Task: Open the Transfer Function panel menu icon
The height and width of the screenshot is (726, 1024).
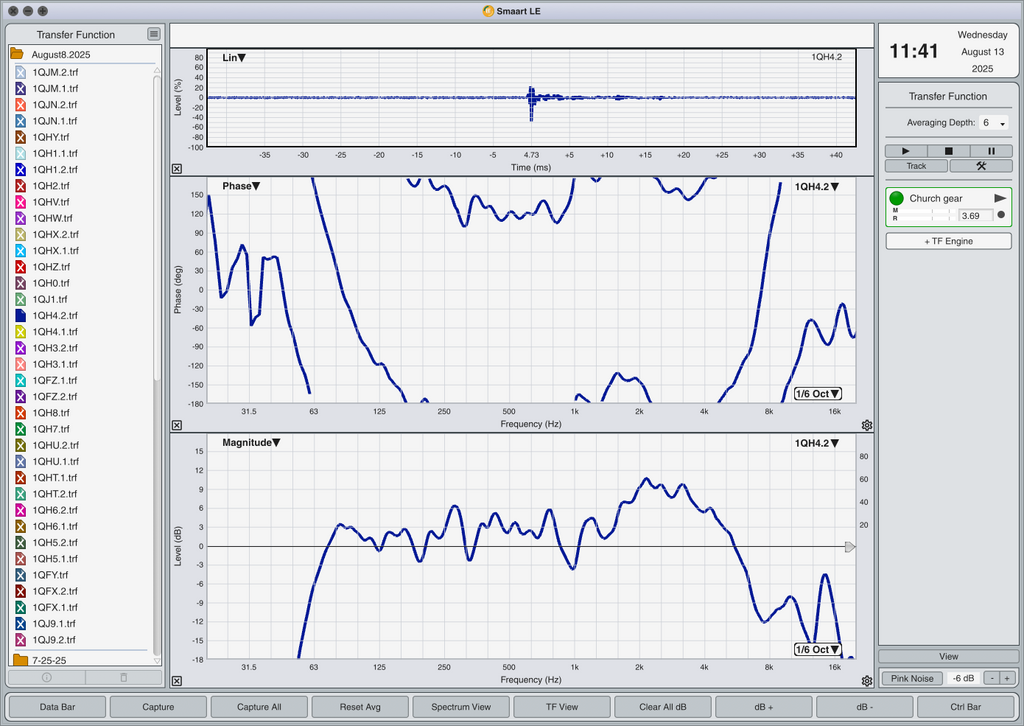Action: tap(153, 34)
